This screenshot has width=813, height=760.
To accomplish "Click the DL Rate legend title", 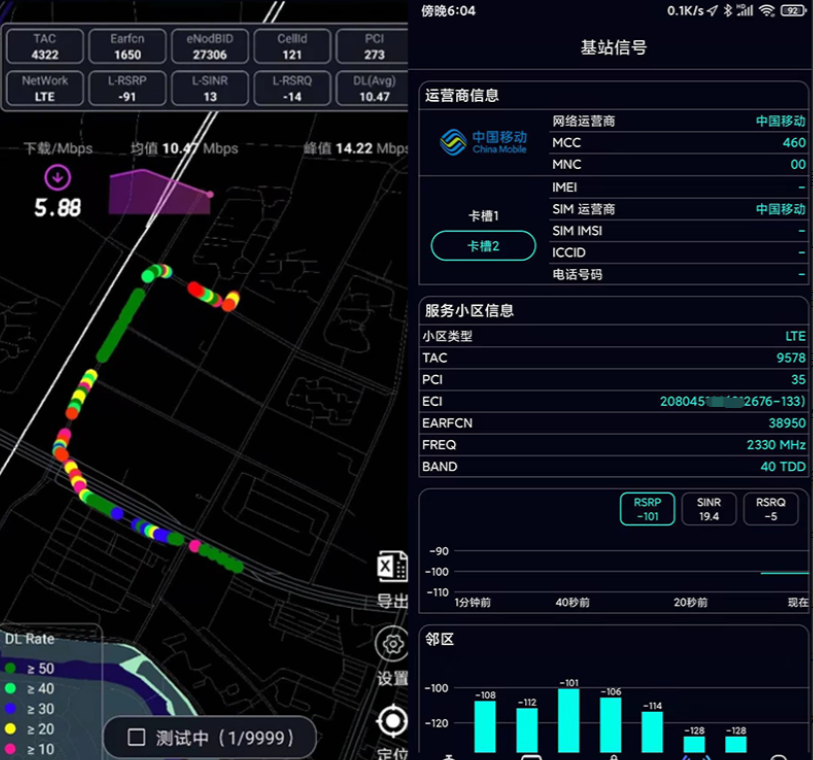I will point(30,639).
